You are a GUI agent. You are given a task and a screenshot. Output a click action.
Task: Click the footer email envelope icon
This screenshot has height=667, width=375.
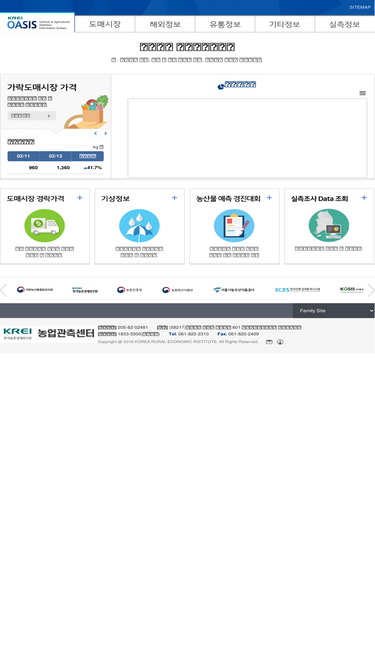[269, 342]
